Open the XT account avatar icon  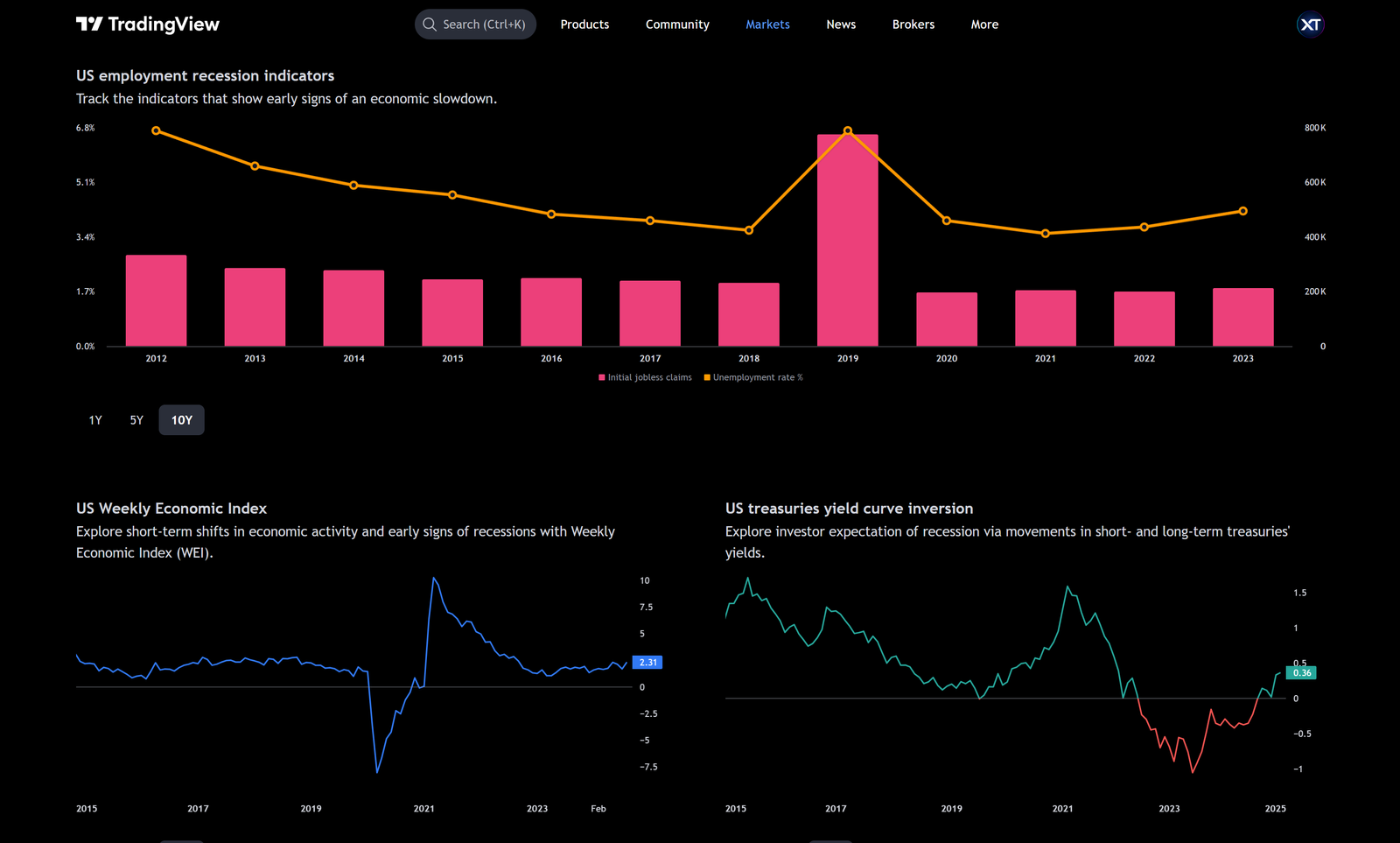coord(1310,24)
